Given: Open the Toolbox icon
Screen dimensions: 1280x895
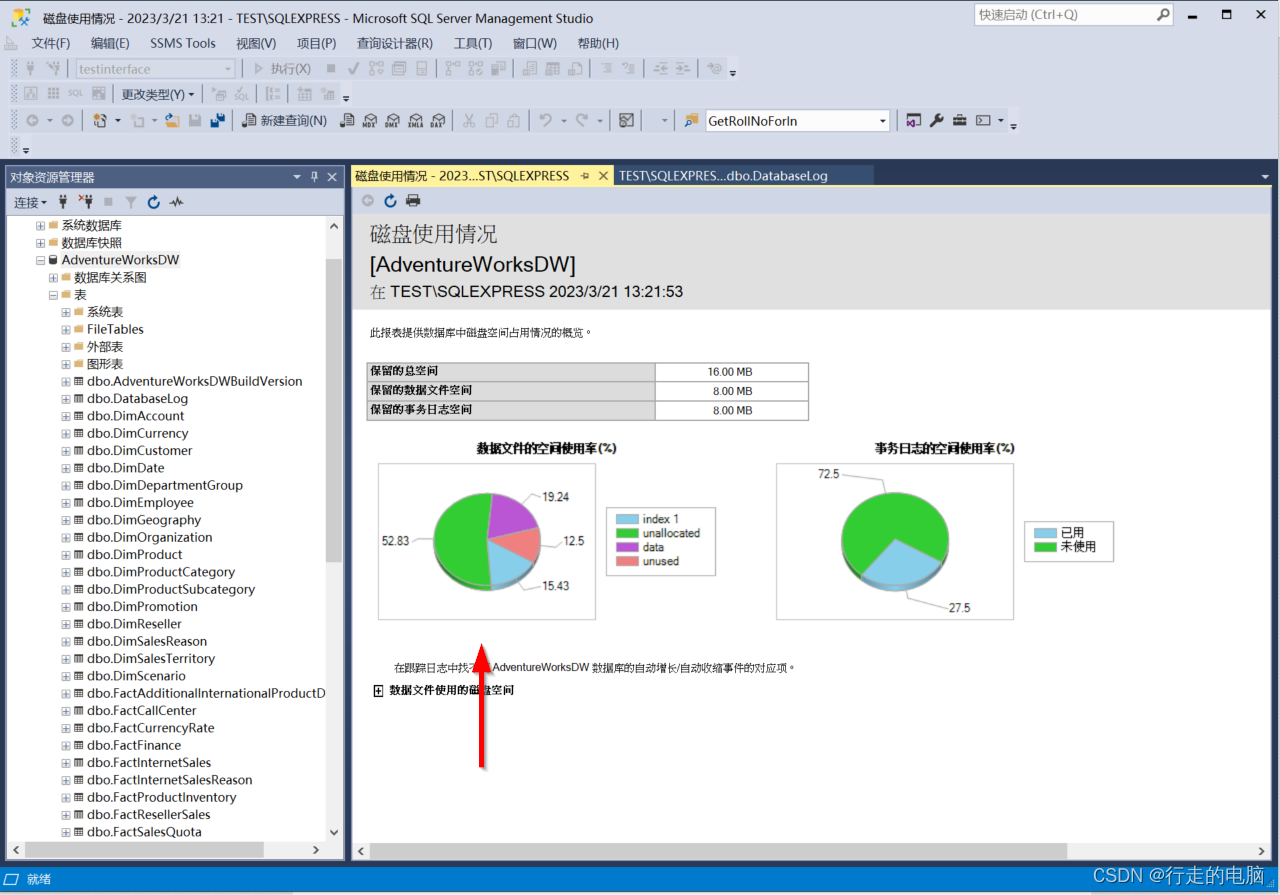Looking at the screenshot, I should pyautogui.click(x=959, y=121).
